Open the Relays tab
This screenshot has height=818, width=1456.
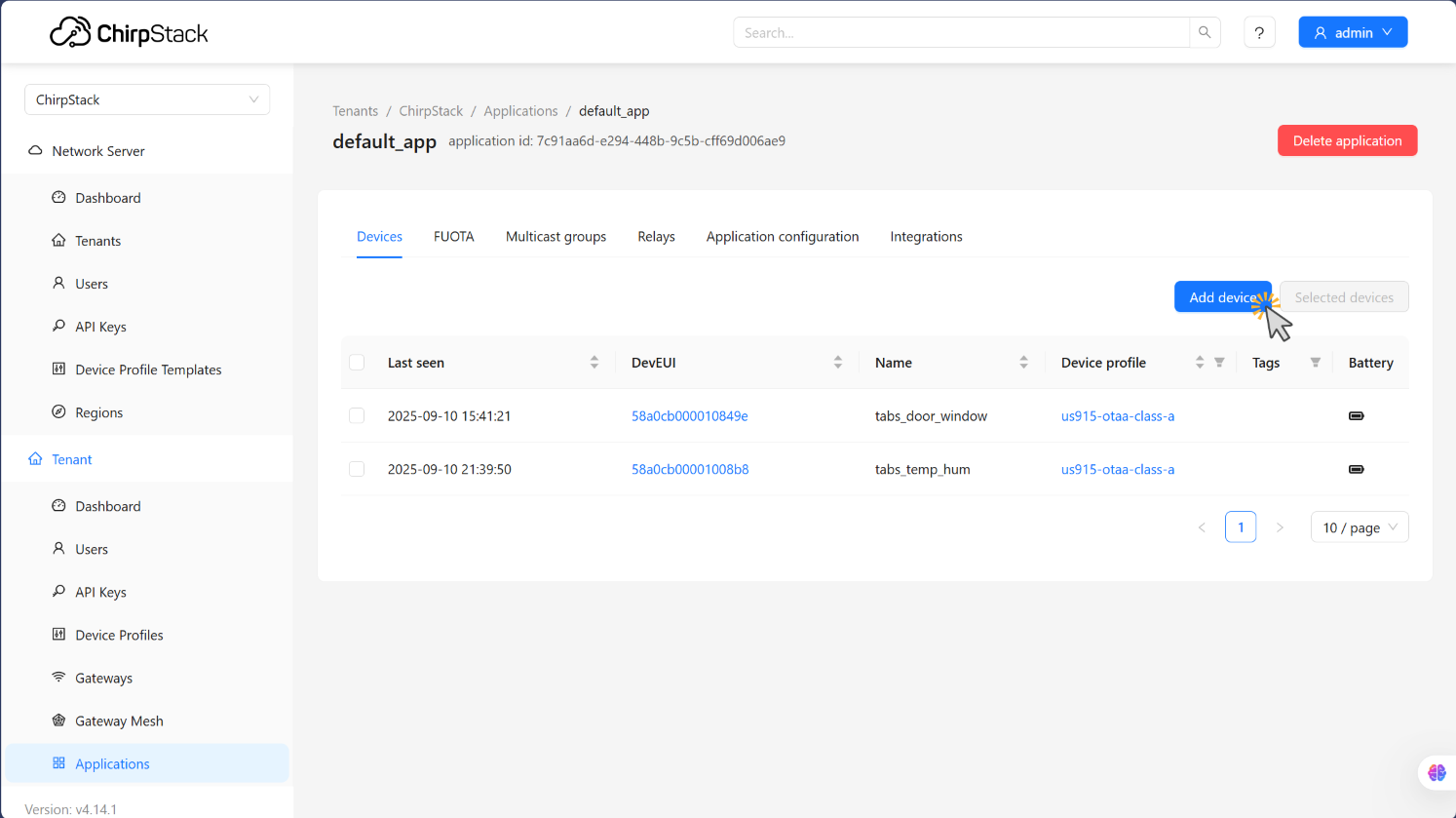pyautogui.click(x=656, y=236)
